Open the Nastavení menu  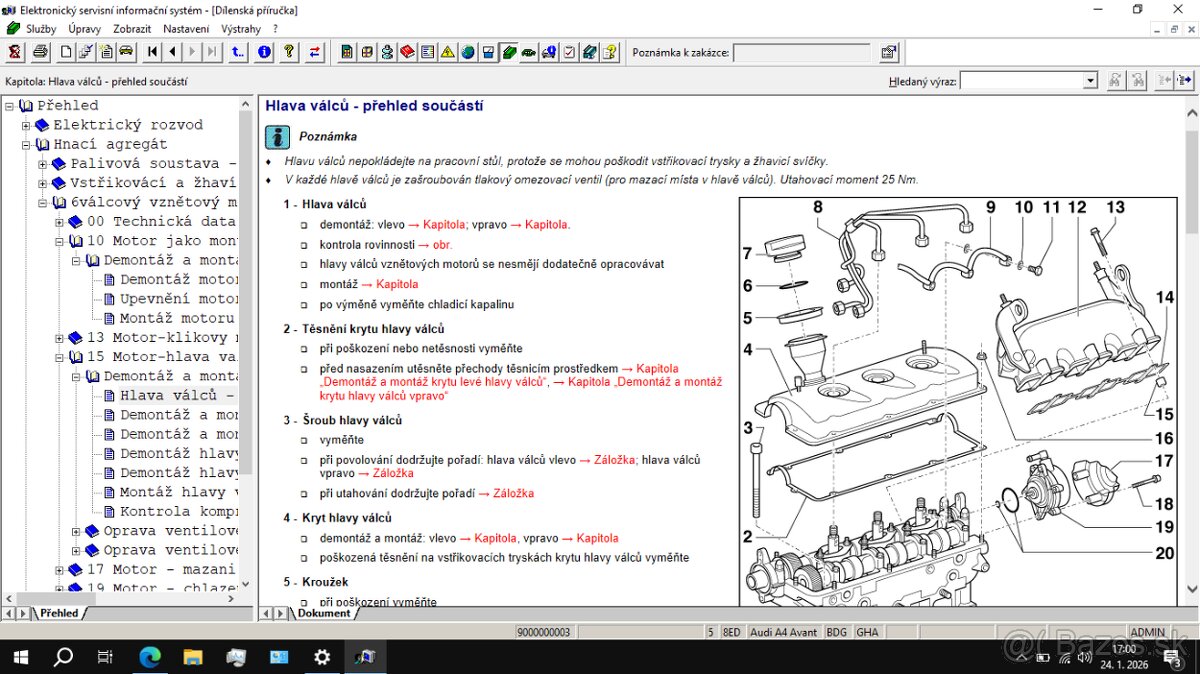pos(186,29)
